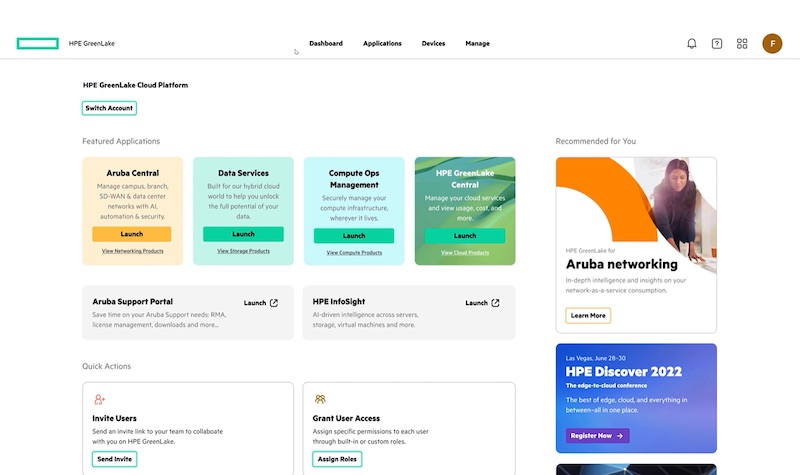Screen dimensions: 800x475
Task: Open View Cloud Products link
Action: point(465,253)
